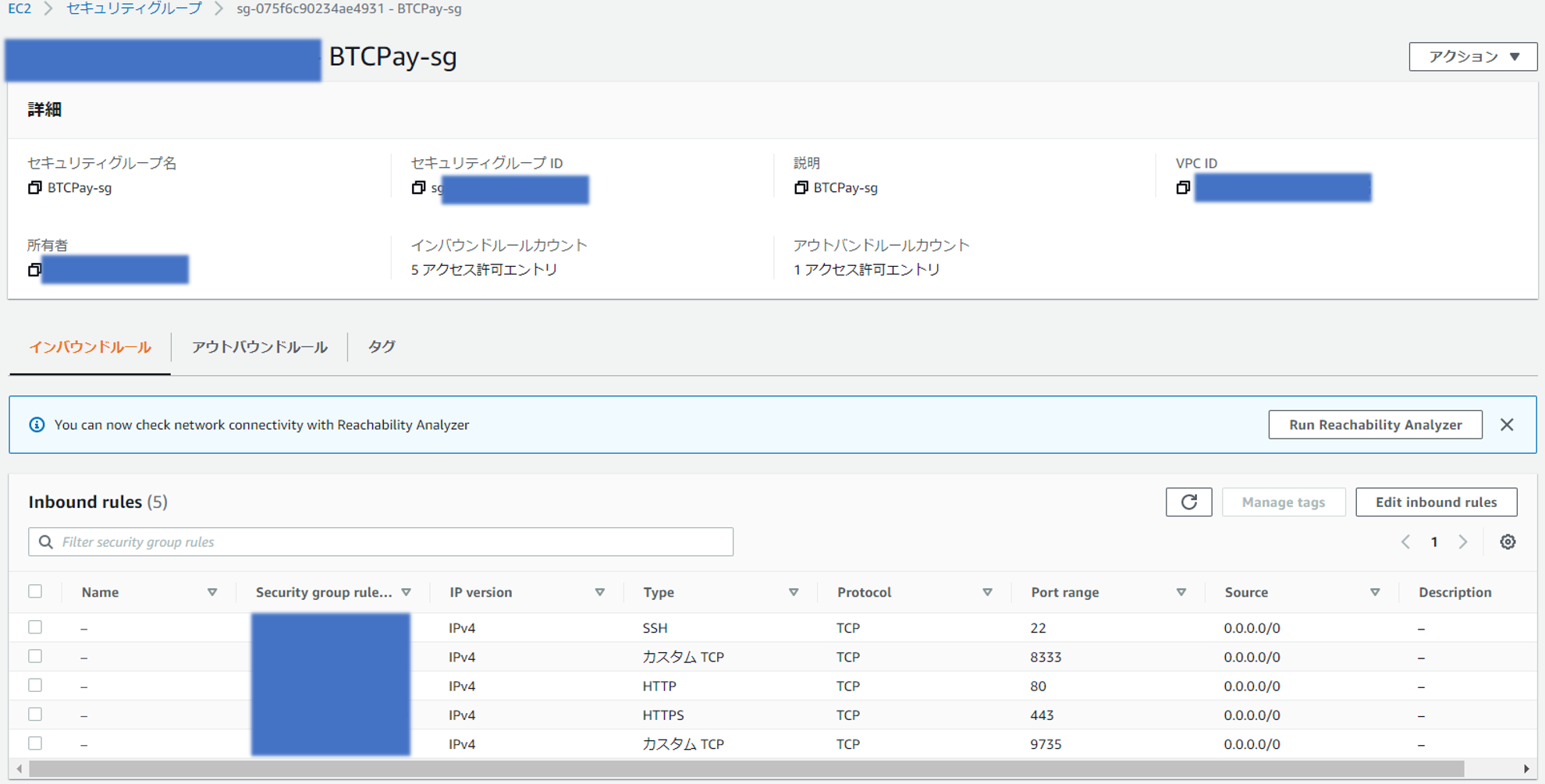Click the 9735 port range cell
The width and height of the screenshot is (1545, 784).
click(x=1046, y=744)
